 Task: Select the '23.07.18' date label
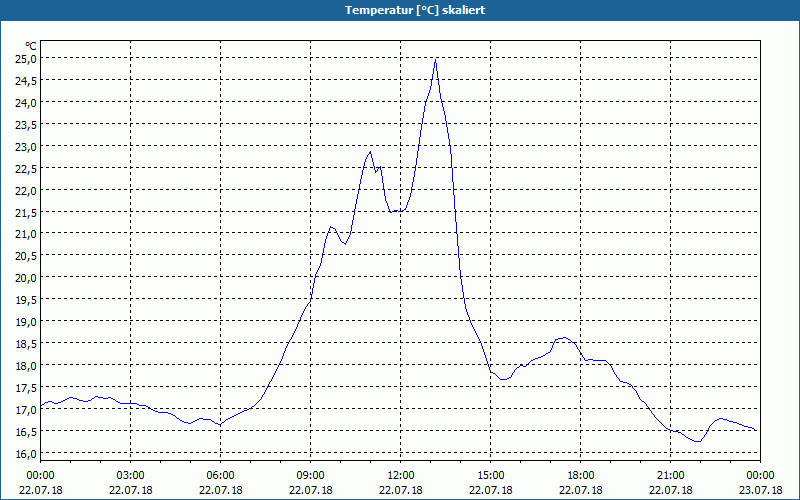point(760,490)
